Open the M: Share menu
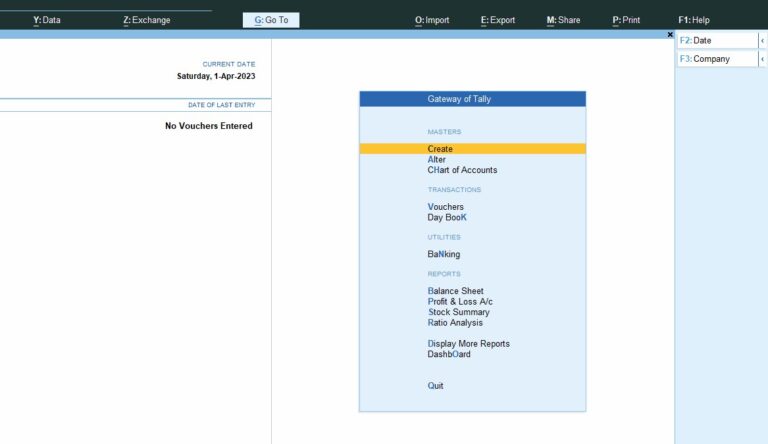This screenshot has width=768, height=444. click(x=563, y=20)
